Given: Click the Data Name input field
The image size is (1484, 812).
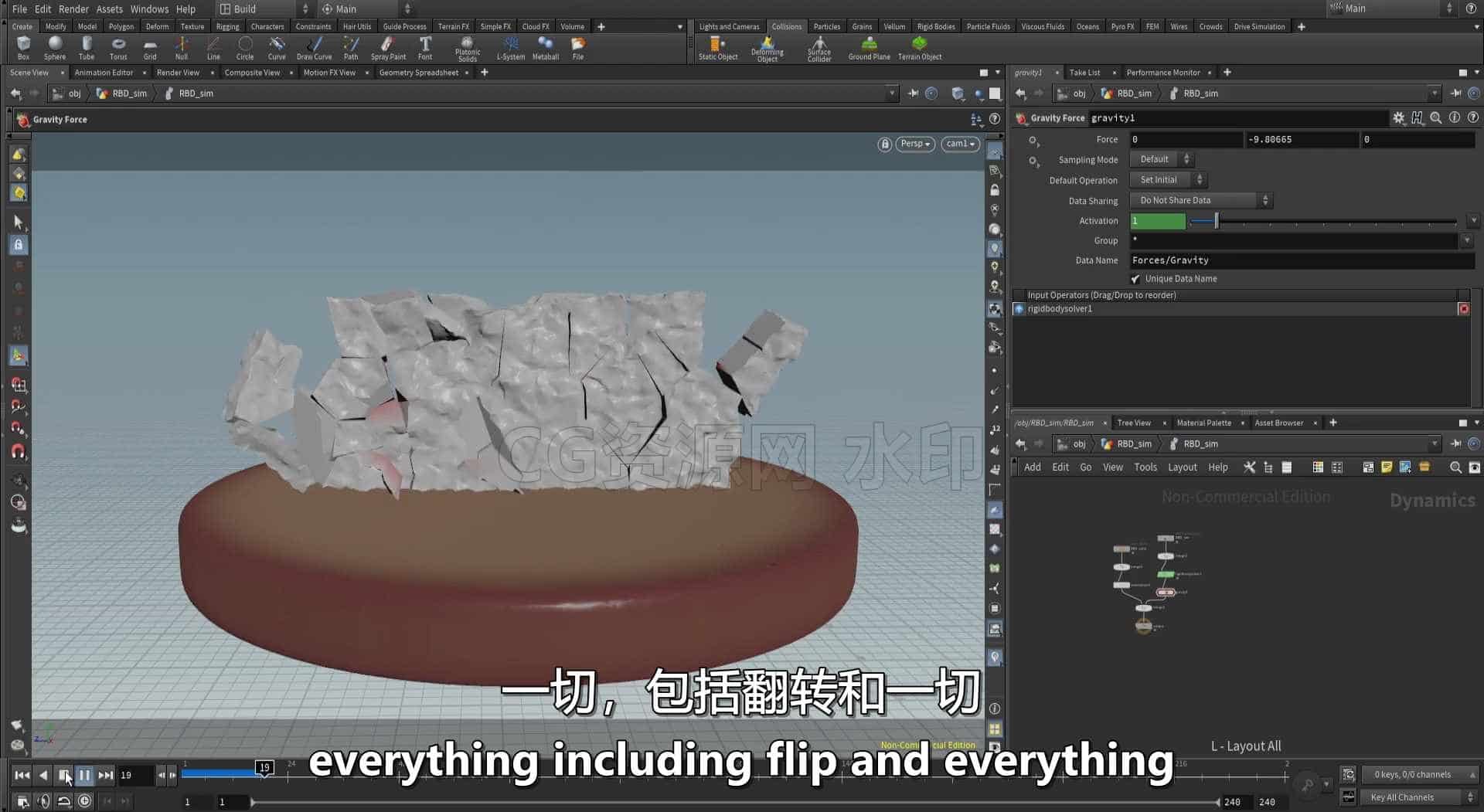Looking at the screenshot, I should pyautogui.click(x=1302, y=260).
